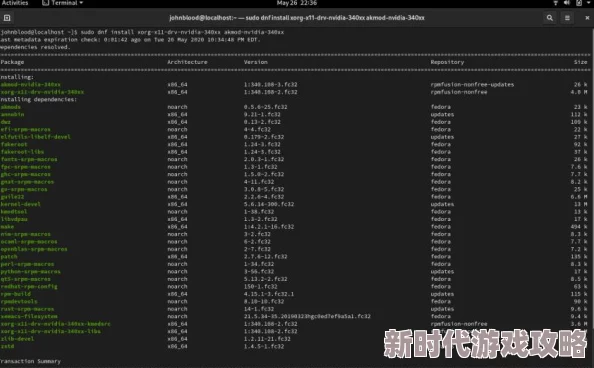Click version '4.15.1-3.fc32.1' of rpm-build
The width and height of the screenshot is (594, 368).
(x=269, y=294)
